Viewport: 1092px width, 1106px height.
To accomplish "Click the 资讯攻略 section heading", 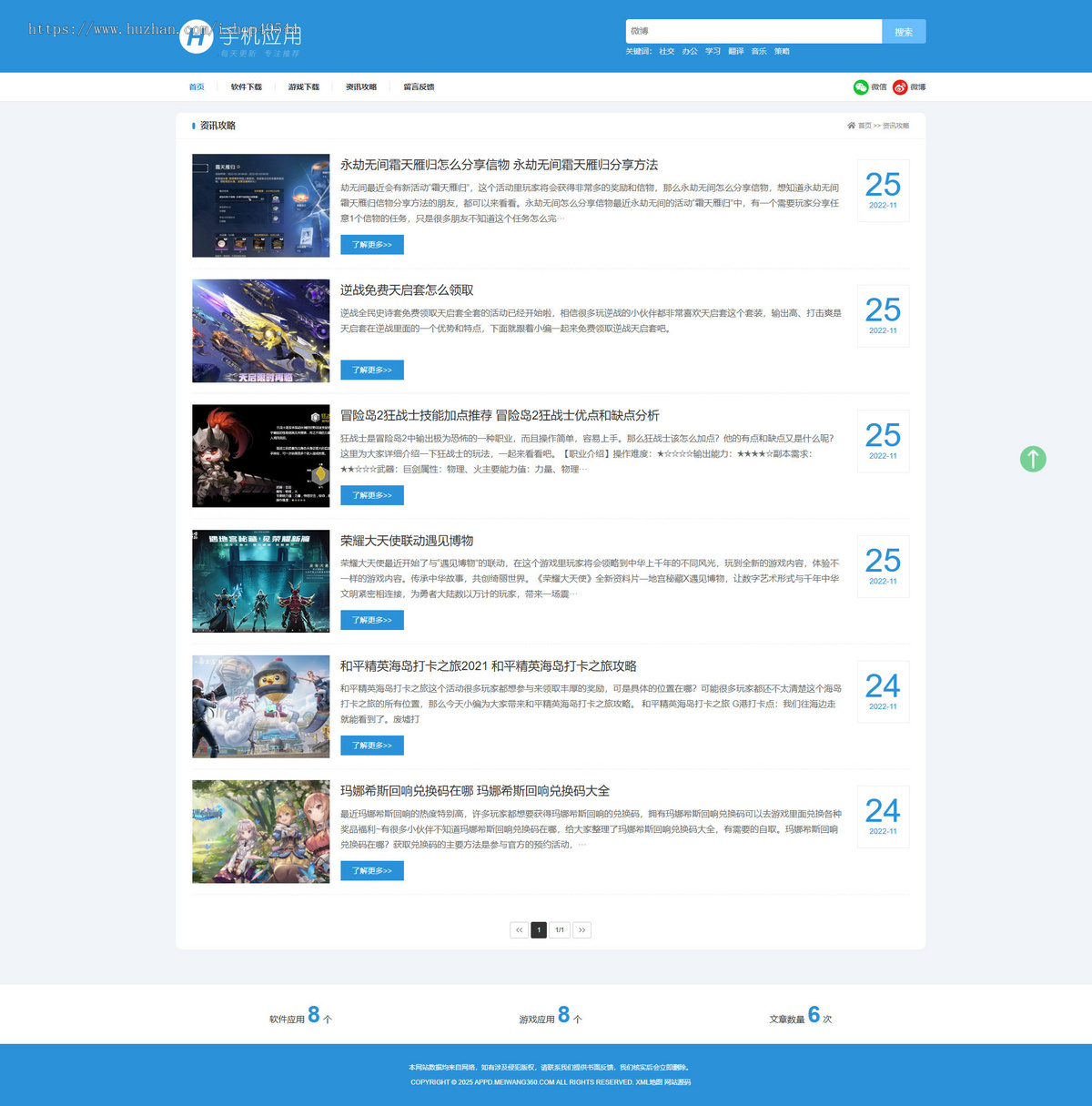I will [x=217, y=126].
